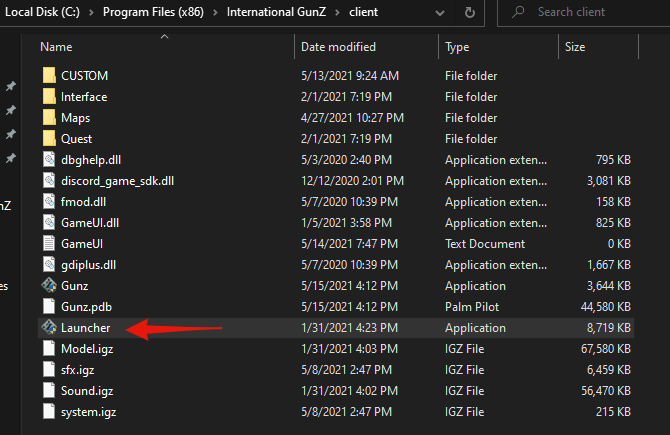This screenshot has width=670, height=435.
Task: Select the discord_game_sdk.dll file name
Action: pos(117,181)
